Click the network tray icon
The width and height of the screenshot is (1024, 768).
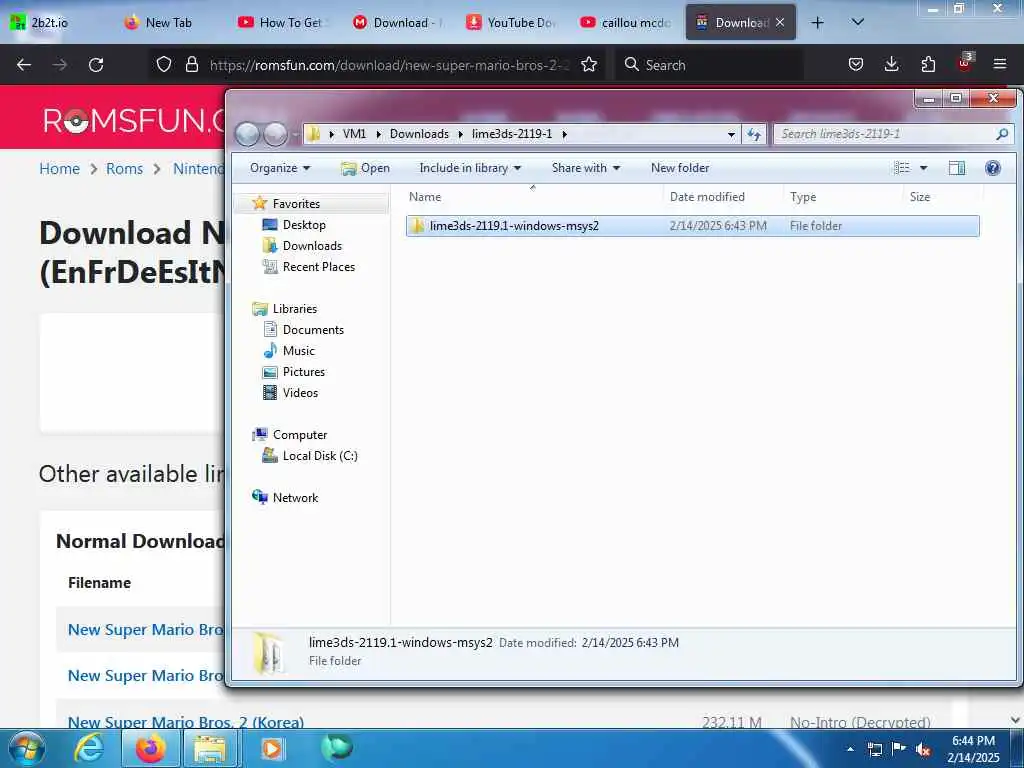(874, 749)
